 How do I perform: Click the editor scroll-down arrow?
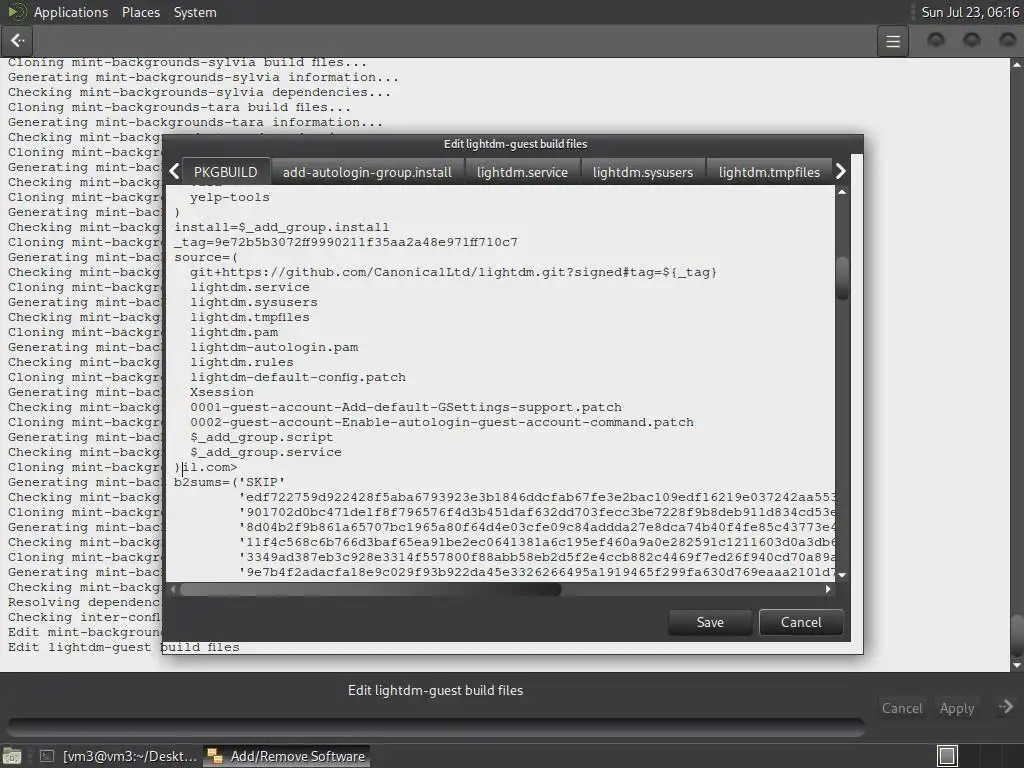(x=842, y=575)
